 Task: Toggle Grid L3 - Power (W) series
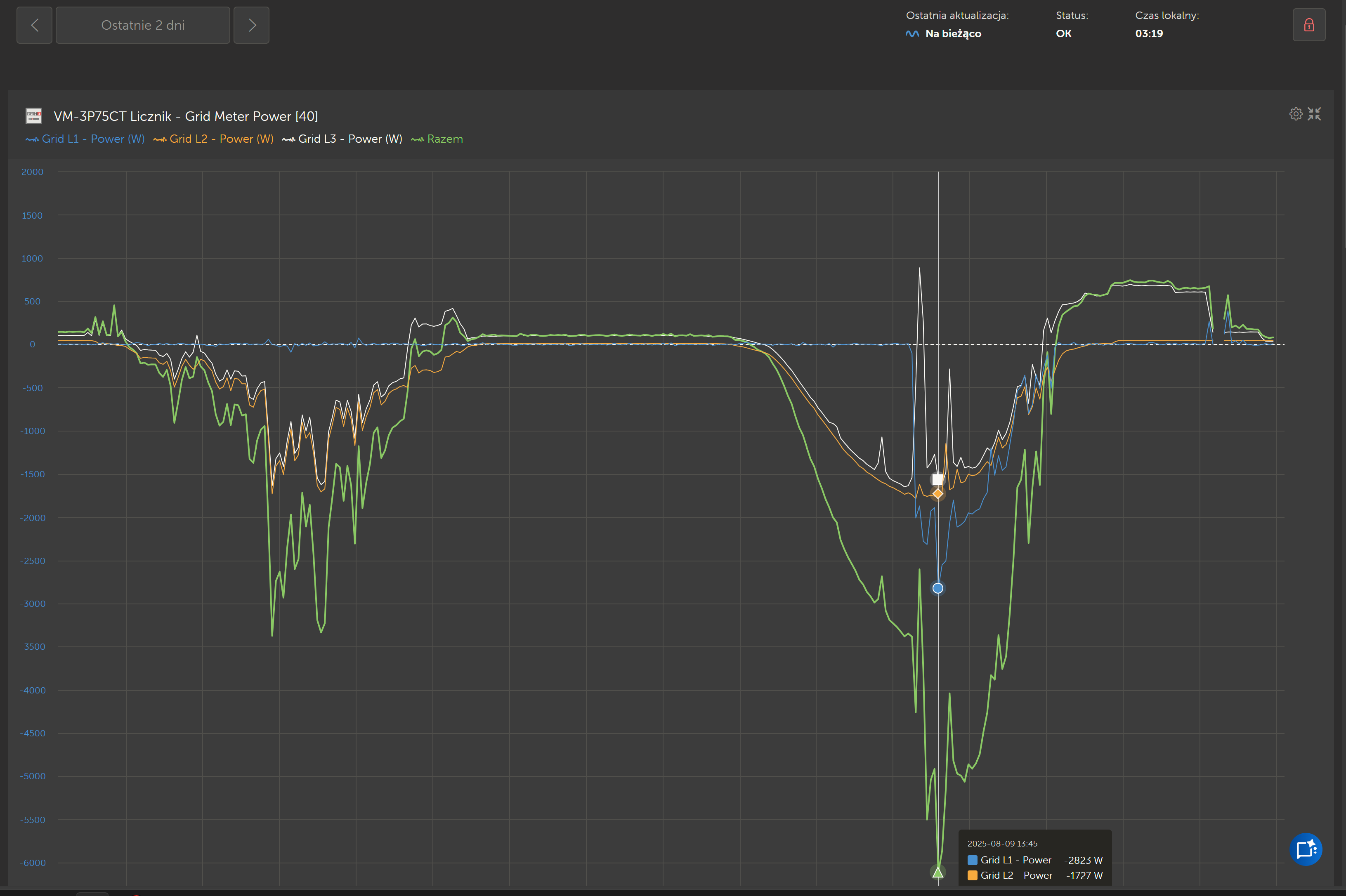tap(342, 139)
